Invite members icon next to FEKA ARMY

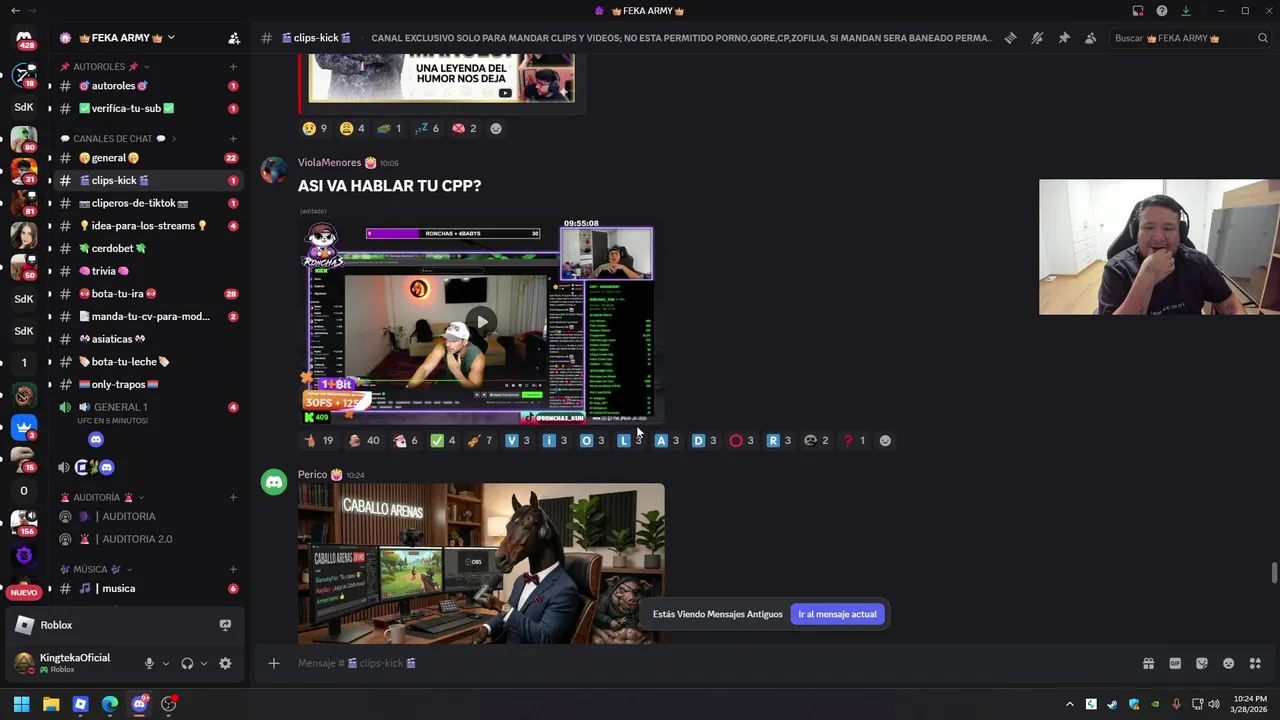(x=234, y=38)
